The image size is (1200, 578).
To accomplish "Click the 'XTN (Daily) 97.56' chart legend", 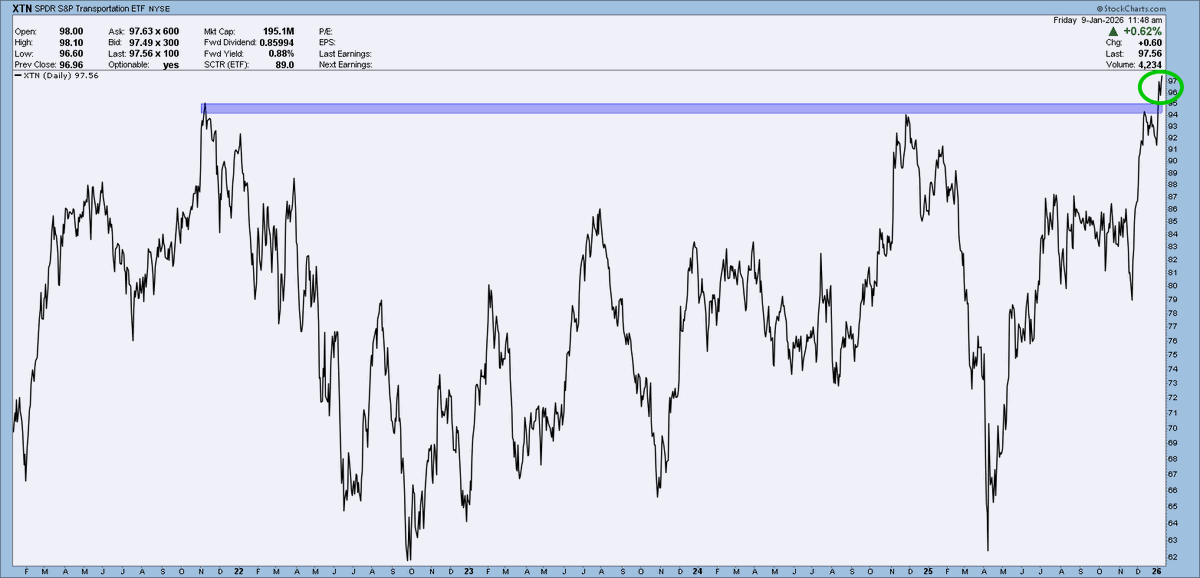I will (57, 76).
